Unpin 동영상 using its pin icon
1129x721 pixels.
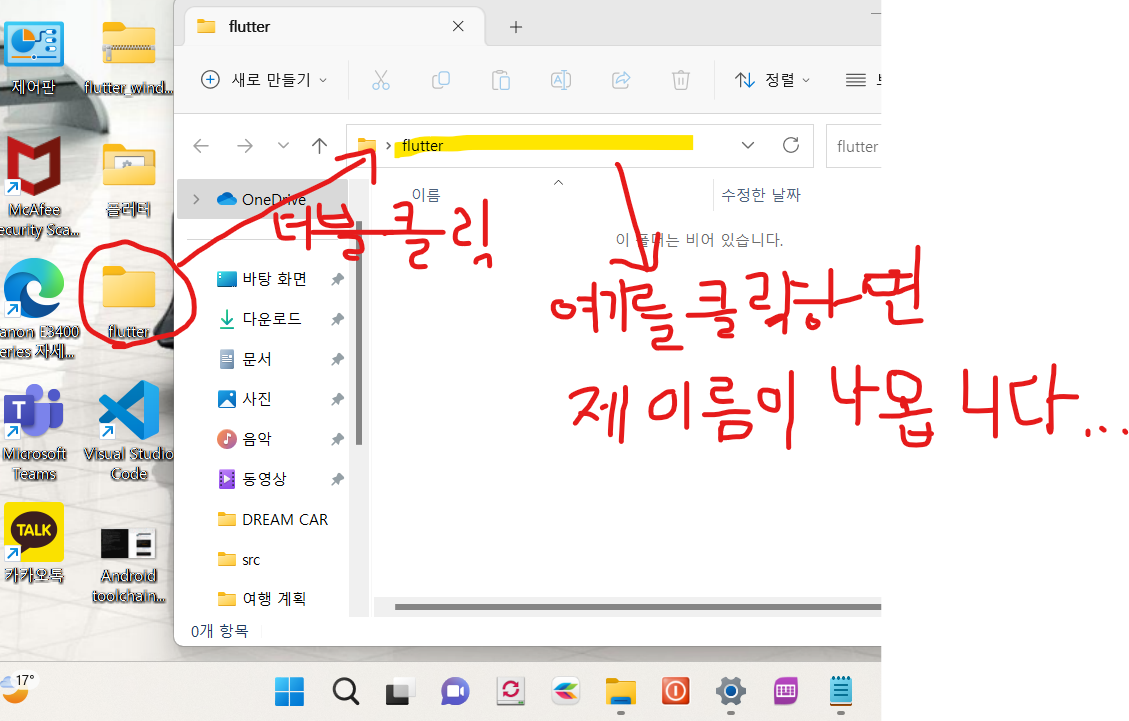click(337, 479)
